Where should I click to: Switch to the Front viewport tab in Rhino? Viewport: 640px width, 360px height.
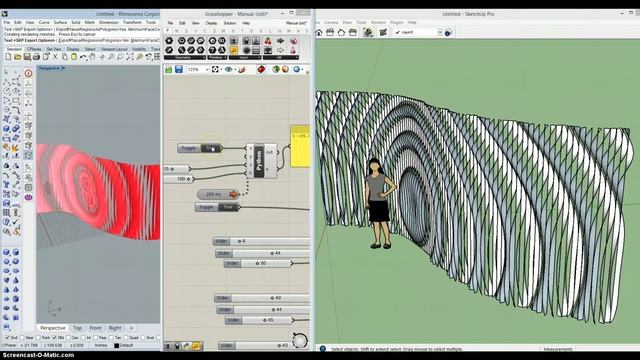[x=96, y=328]
